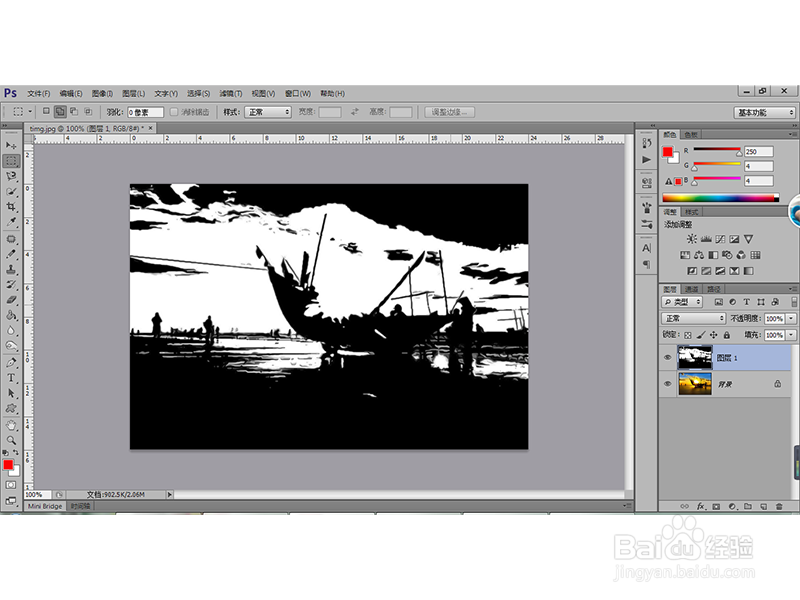Click the Delete layer trash icon
800x600 pixels.
tap(779, 507)
